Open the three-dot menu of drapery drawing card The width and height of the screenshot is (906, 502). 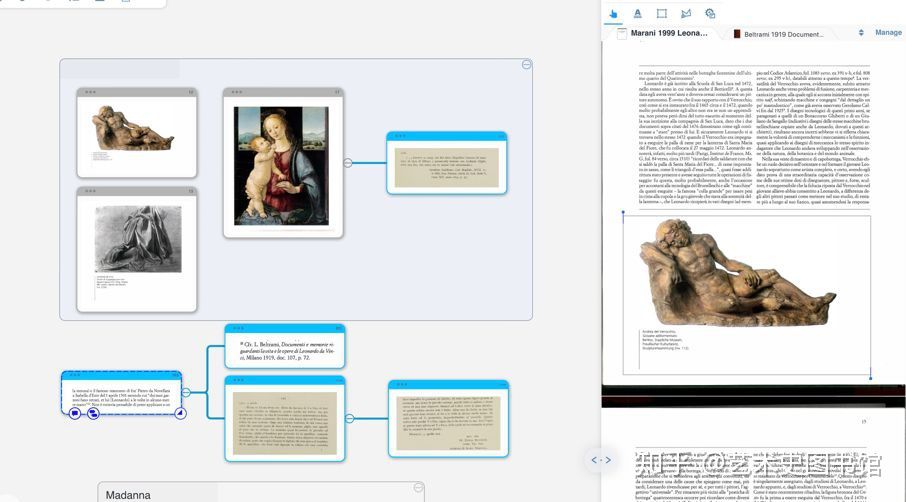point(90,191)
